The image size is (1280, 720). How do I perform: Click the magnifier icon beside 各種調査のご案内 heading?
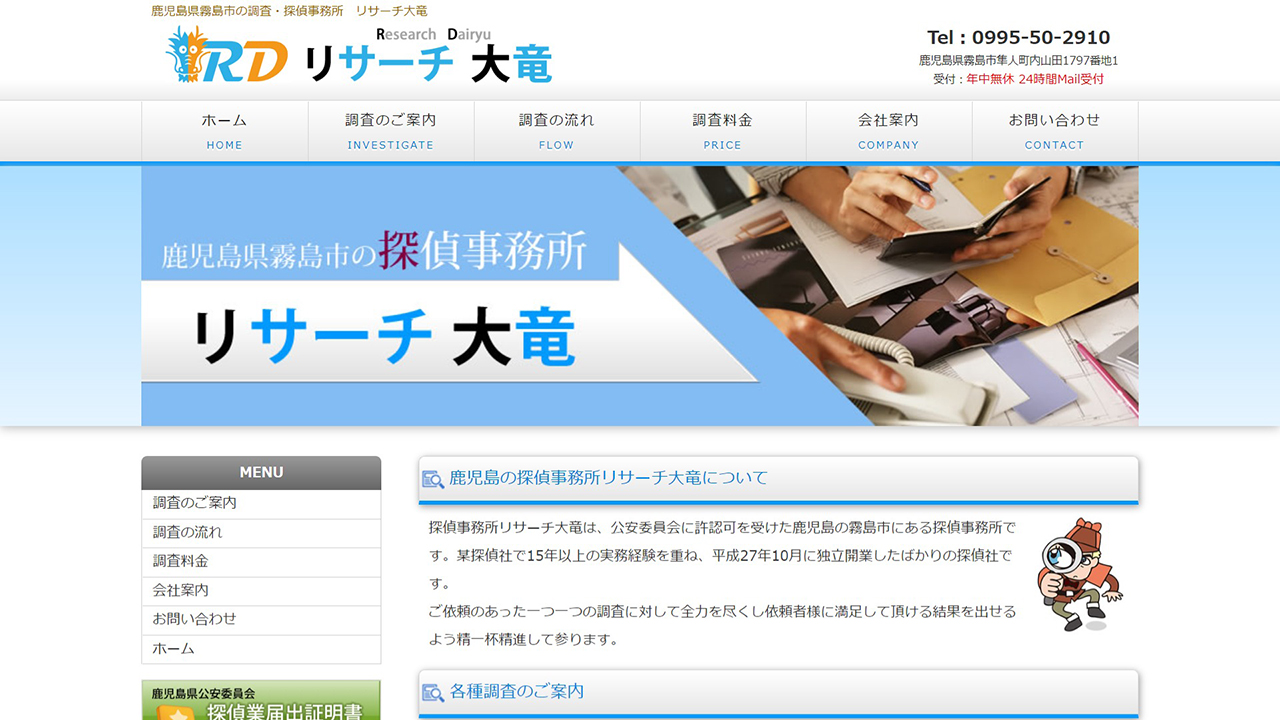(x=433, y=692)
